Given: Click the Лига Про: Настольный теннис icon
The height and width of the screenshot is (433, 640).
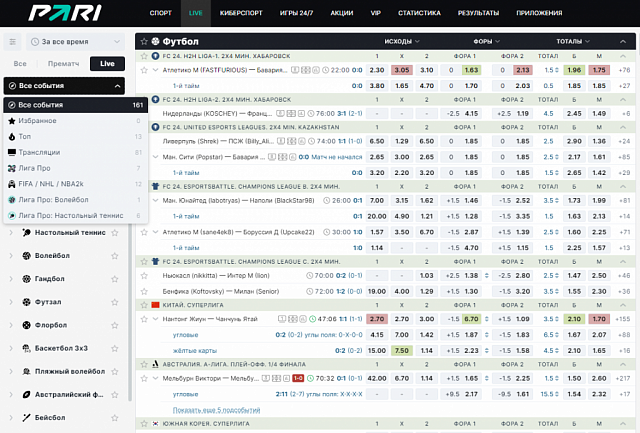Looking at the screenshot, I should pos(12,215).
